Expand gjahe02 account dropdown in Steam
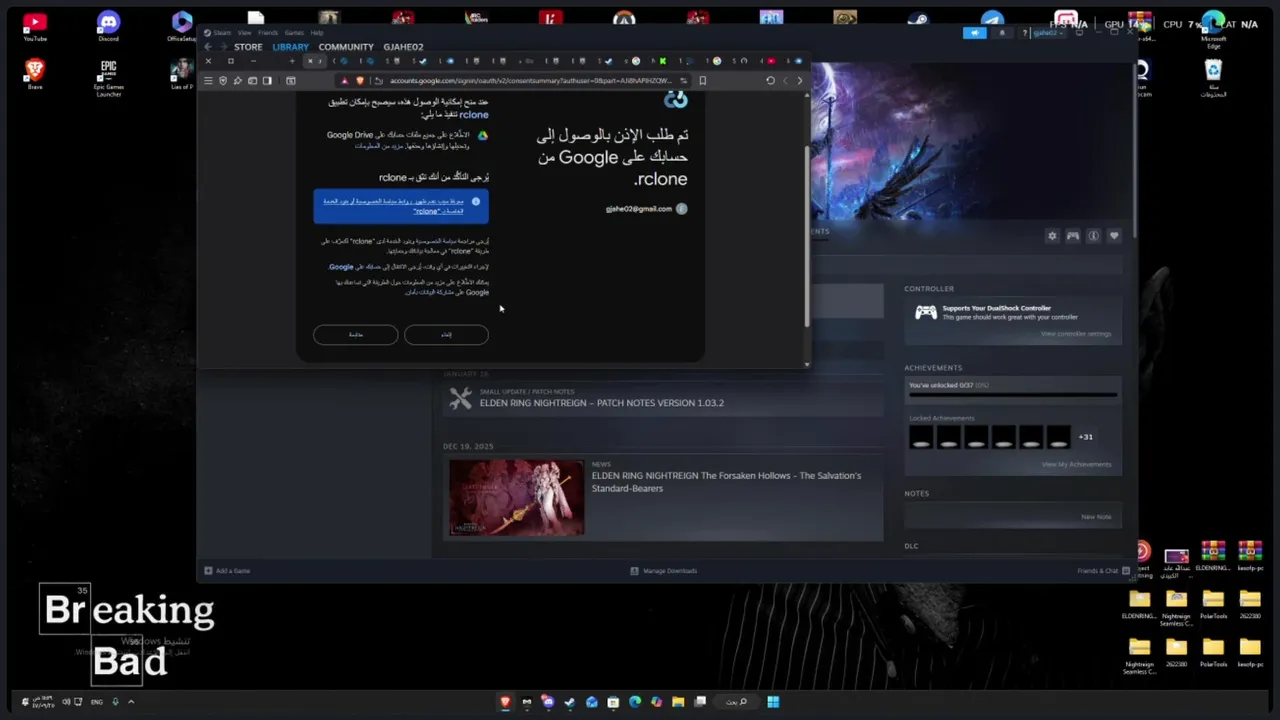 click(x=1047, y=33)
